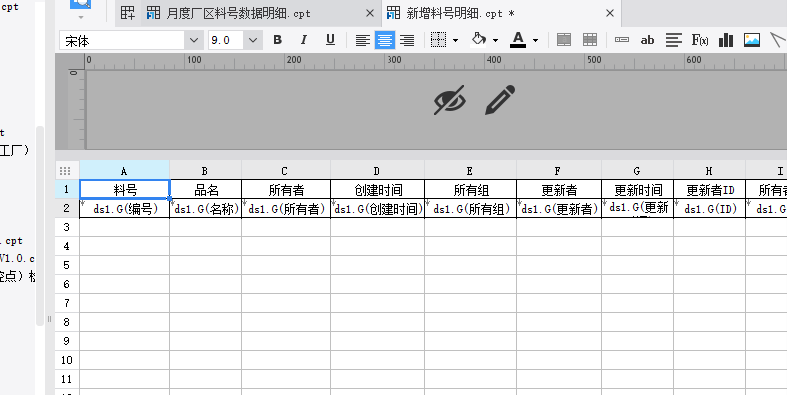Insert image element

[751, 40]
